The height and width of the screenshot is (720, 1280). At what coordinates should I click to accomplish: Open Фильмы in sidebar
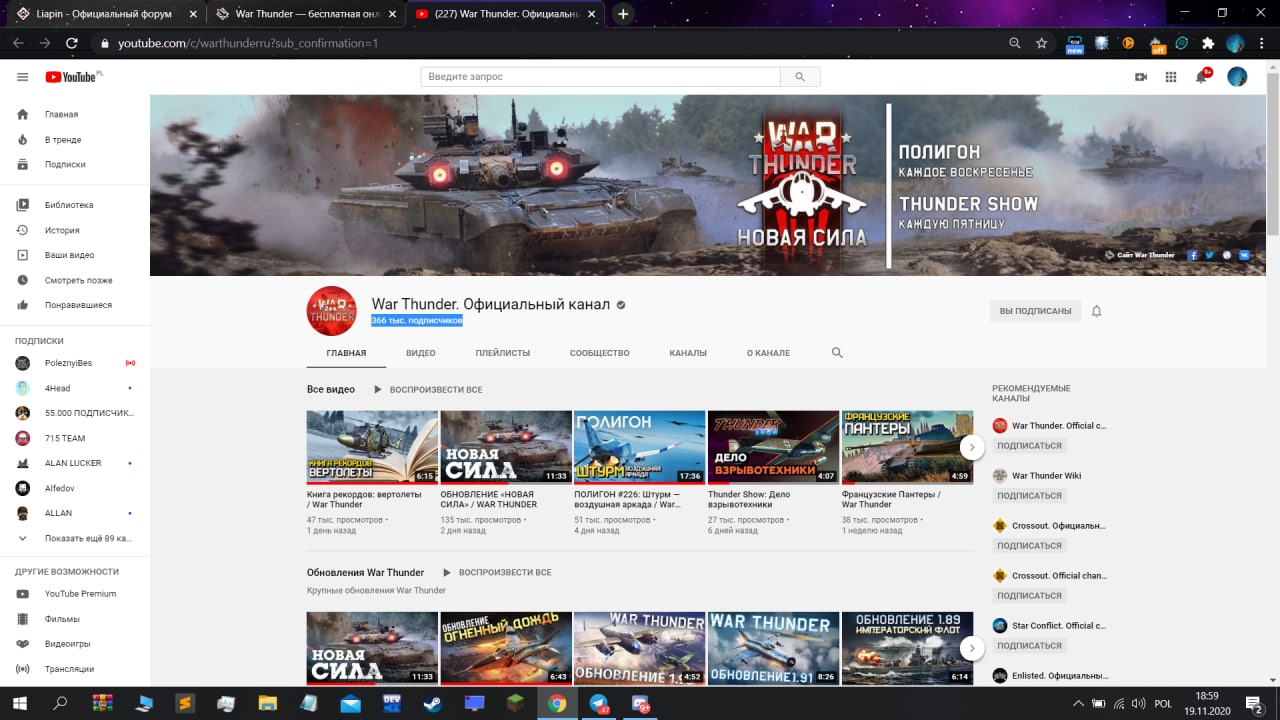click(x=75, y=619)
